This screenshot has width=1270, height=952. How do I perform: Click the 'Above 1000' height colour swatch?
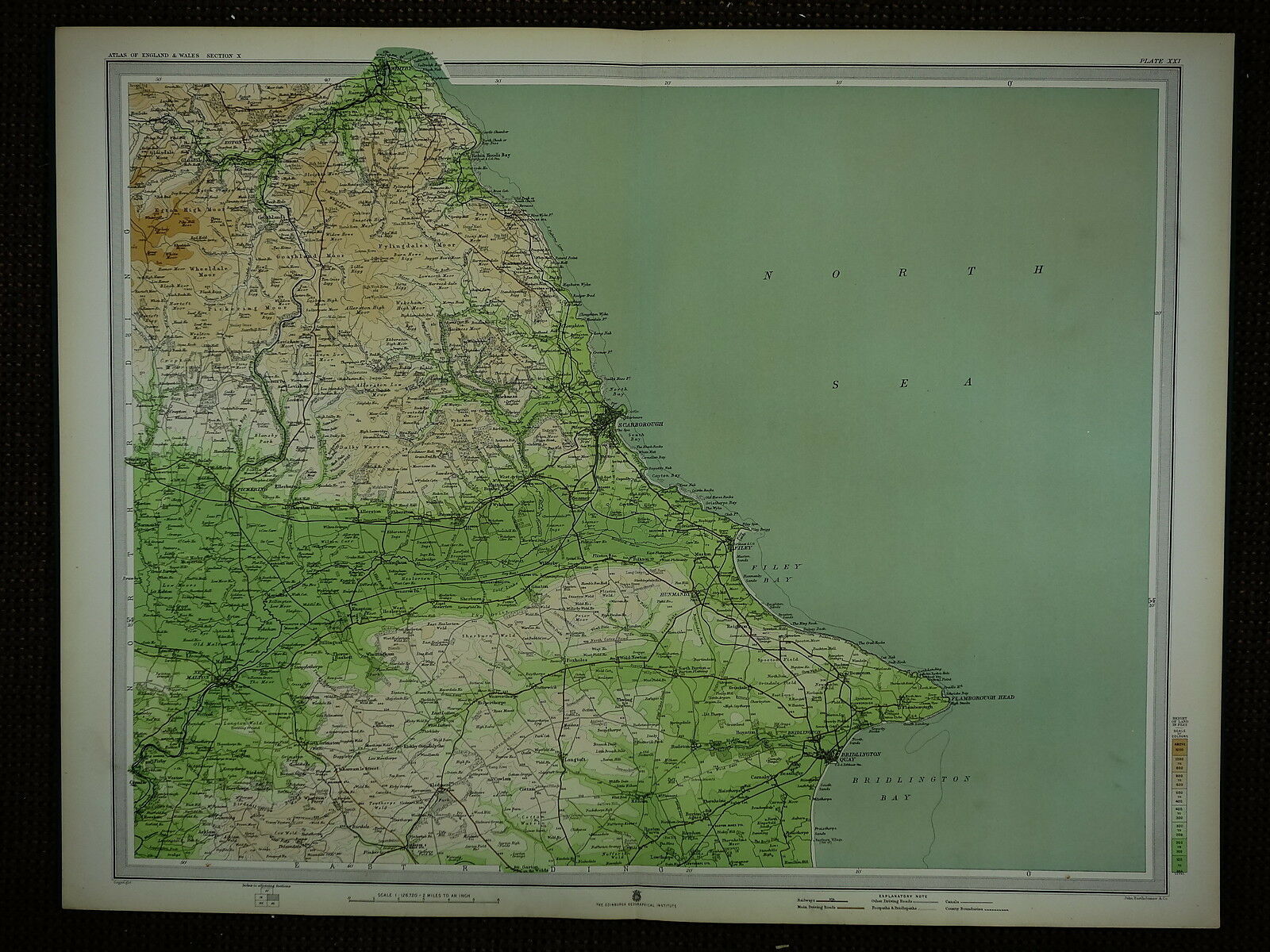click(1178, 747)
